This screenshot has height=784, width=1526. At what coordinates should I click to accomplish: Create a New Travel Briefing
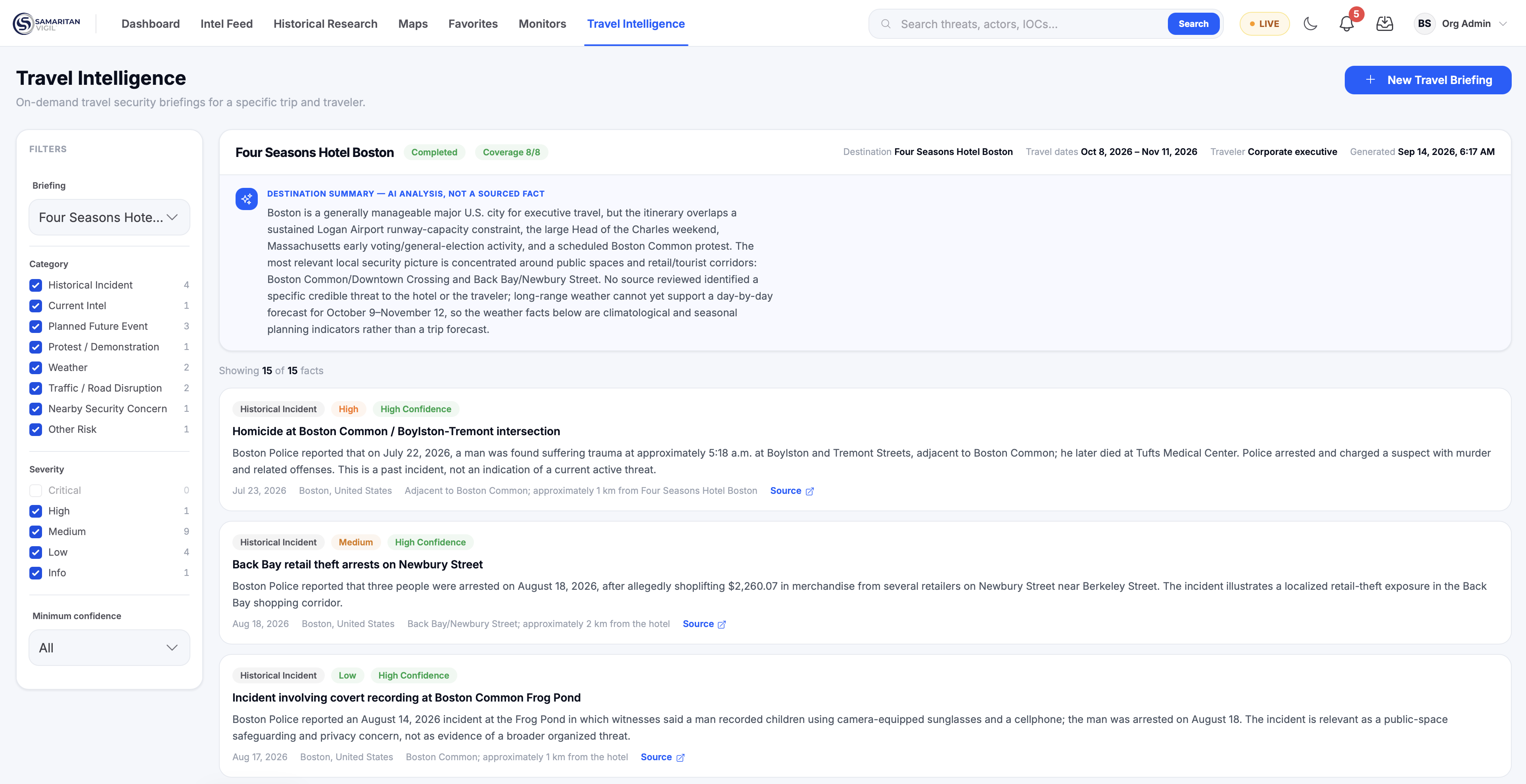1428,80
